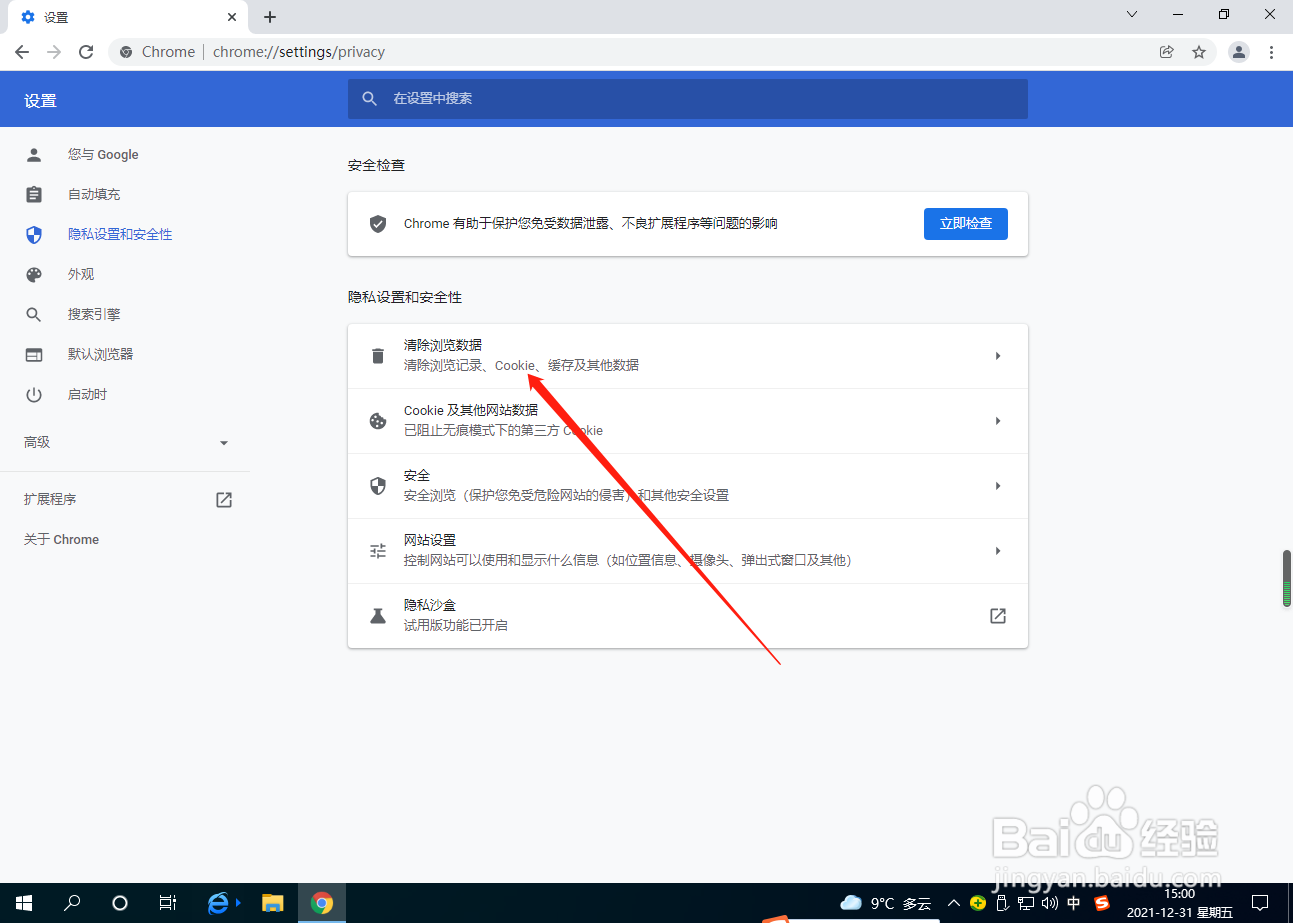Click the shield check icon in 安全检查 card
The height and width of the screenshot is (923, 1293).
point(378,224)
